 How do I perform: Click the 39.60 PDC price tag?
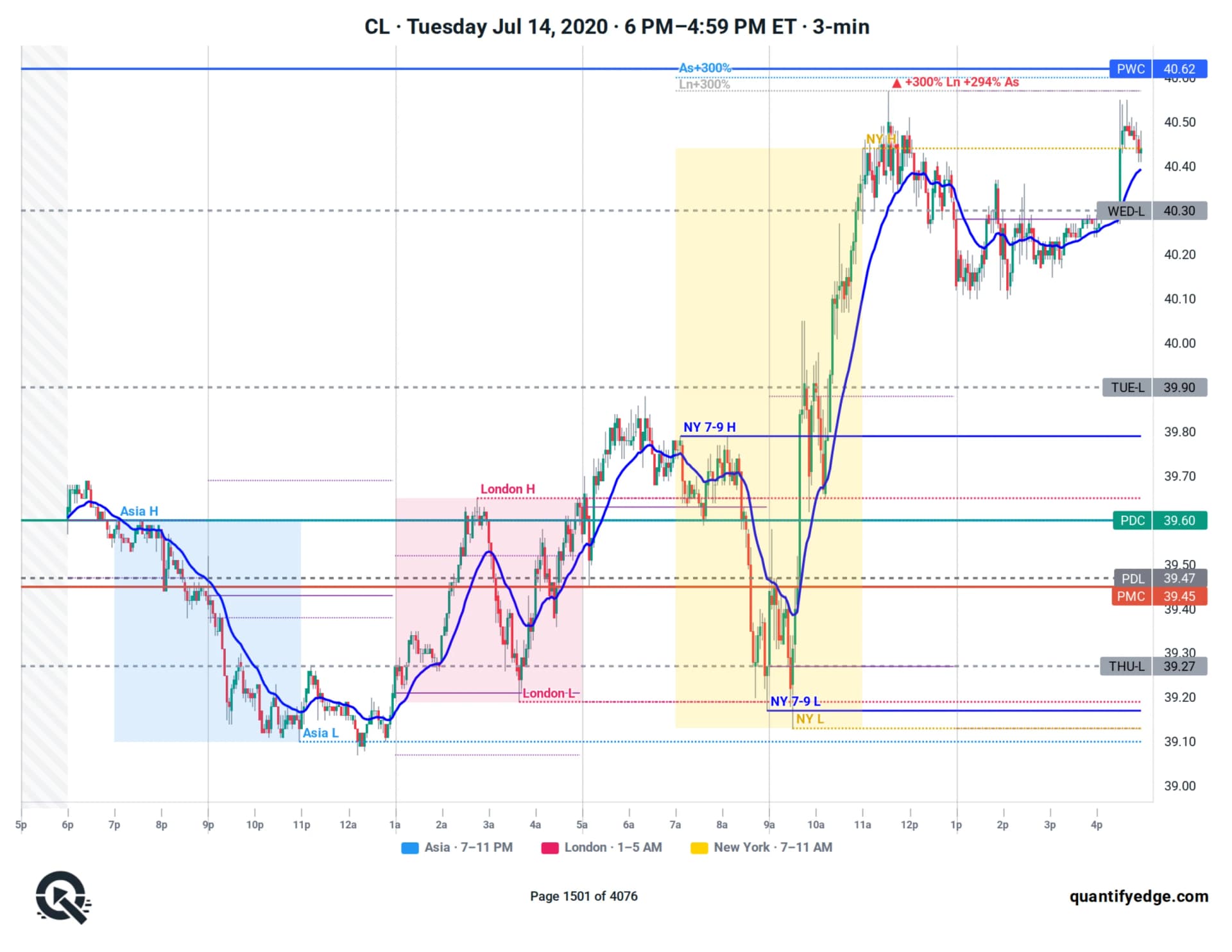tap(1179, 520)
